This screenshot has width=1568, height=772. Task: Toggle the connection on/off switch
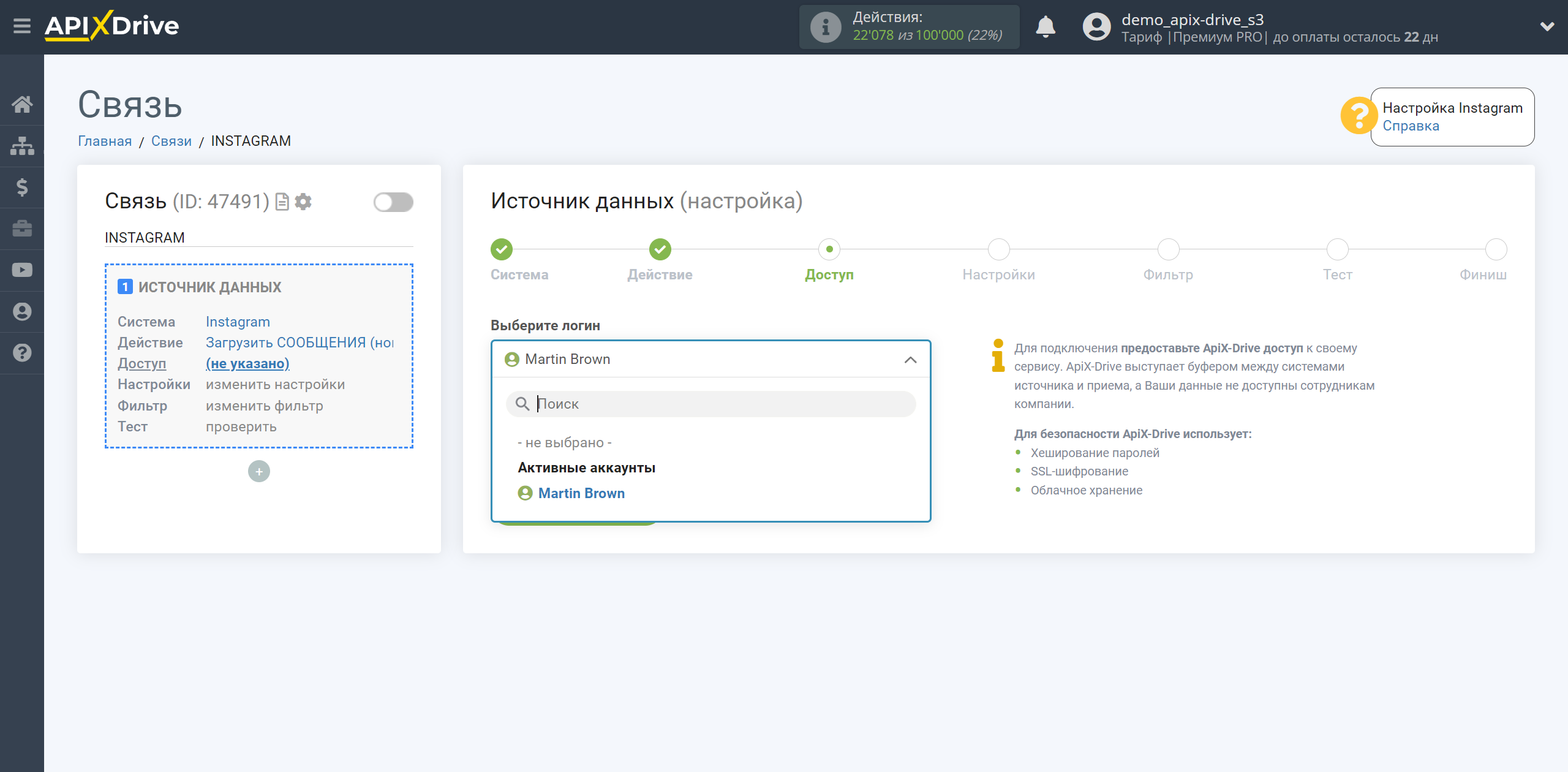[393, 202]
